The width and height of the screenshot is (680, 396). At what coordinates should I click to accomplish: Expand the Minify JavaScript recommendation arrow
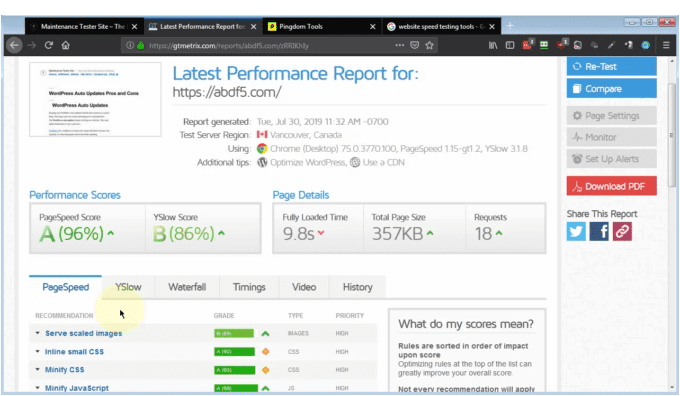click(38, 388)
